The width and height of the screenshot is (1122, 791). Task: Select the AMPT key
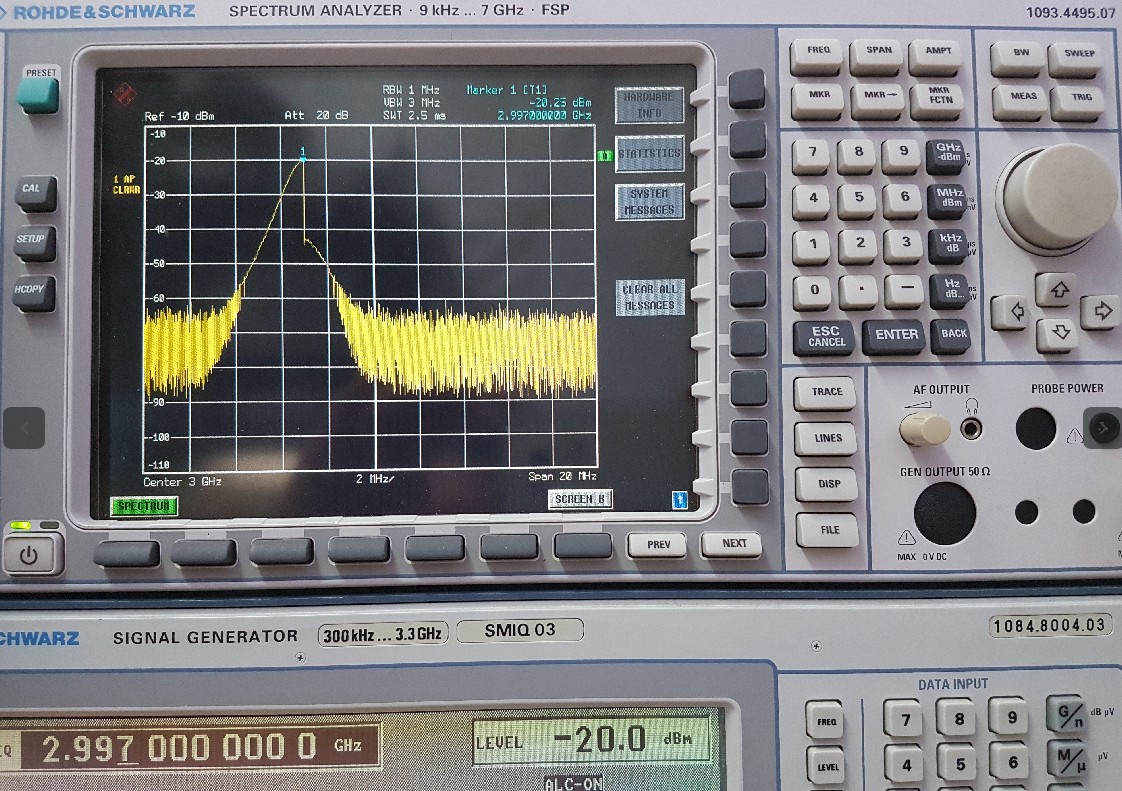pos(936,57)
